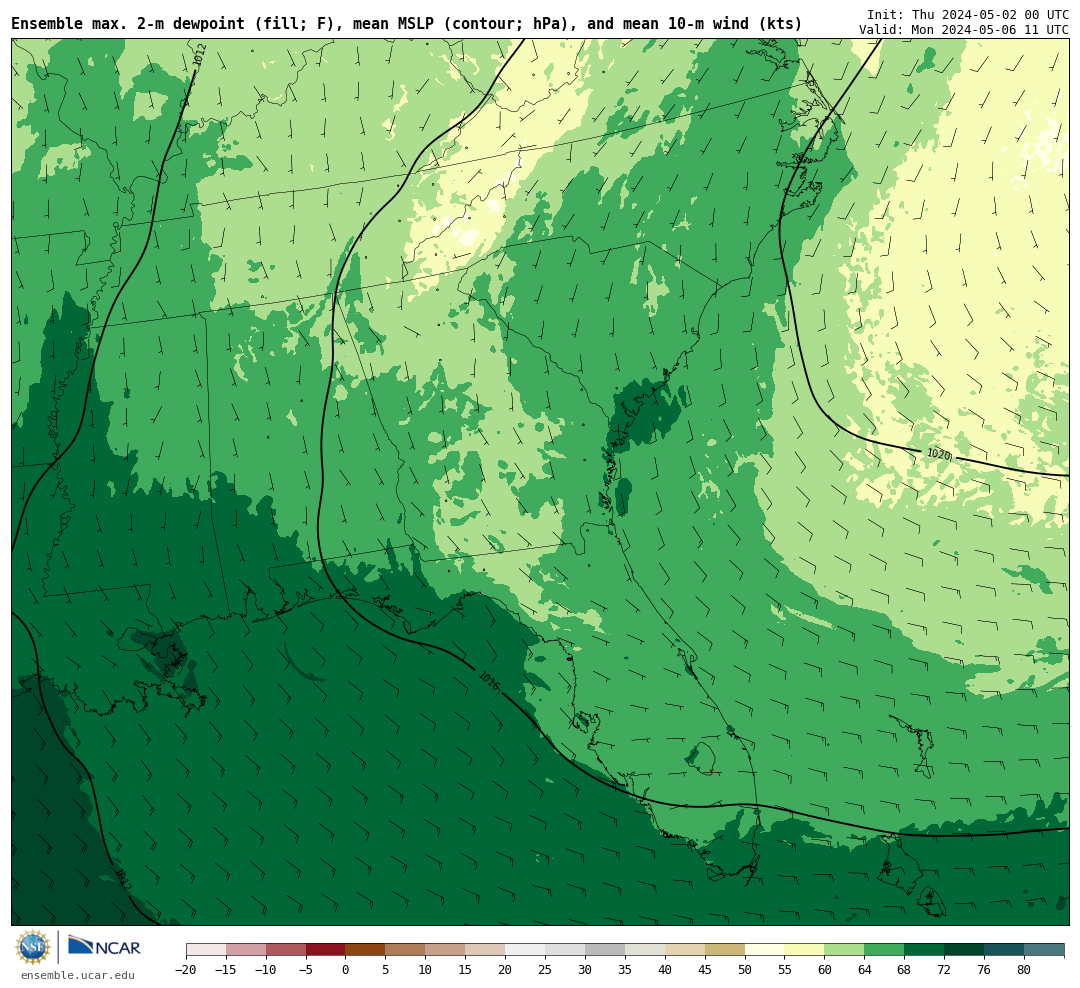Click the '80' tick label on colorbar
Viewport: 1080px width, 988px height.
1025,970
